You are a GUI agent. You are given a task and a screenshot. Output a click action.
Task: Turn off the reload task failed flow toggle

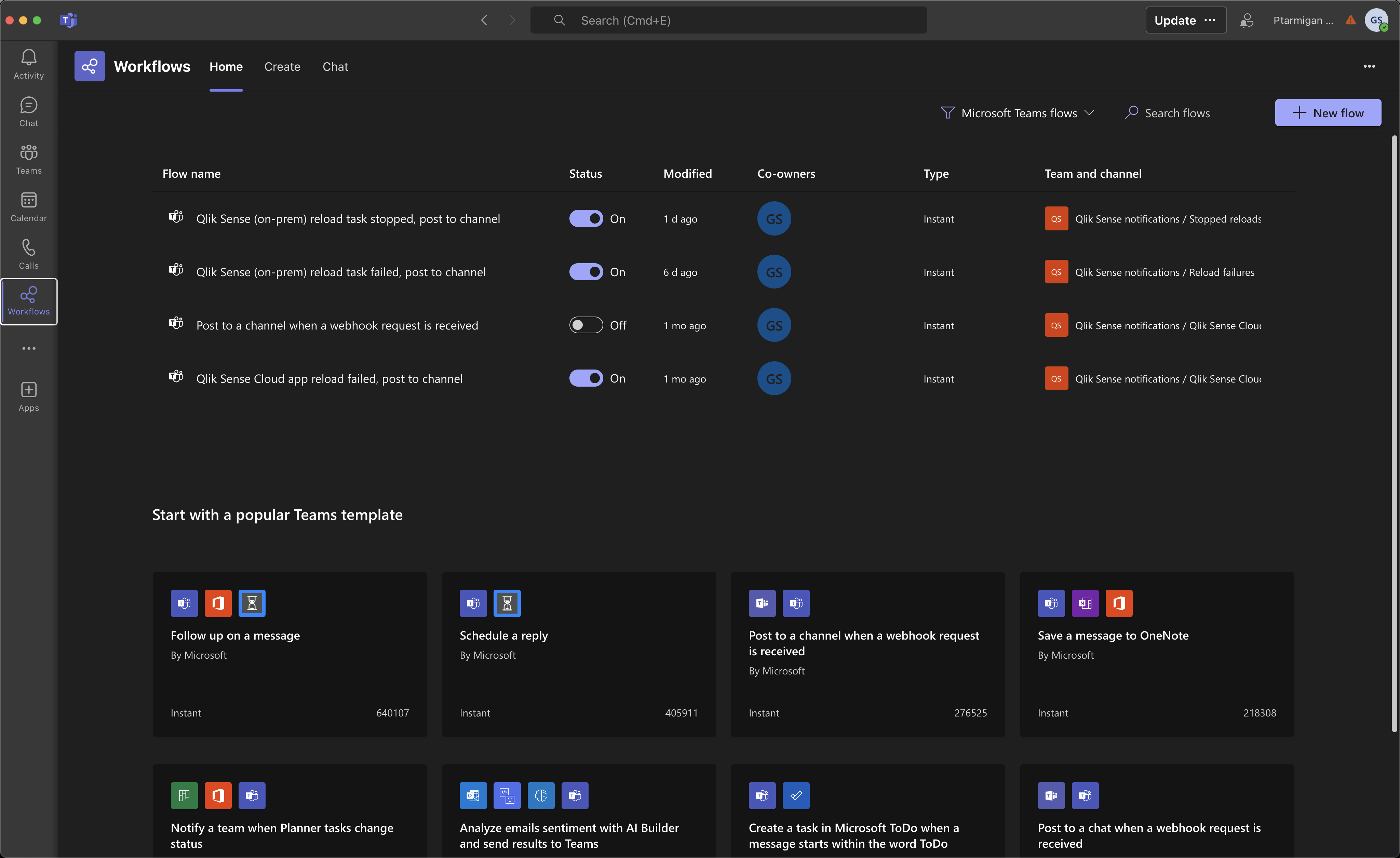pyautogui.click(x=586, y=272)
